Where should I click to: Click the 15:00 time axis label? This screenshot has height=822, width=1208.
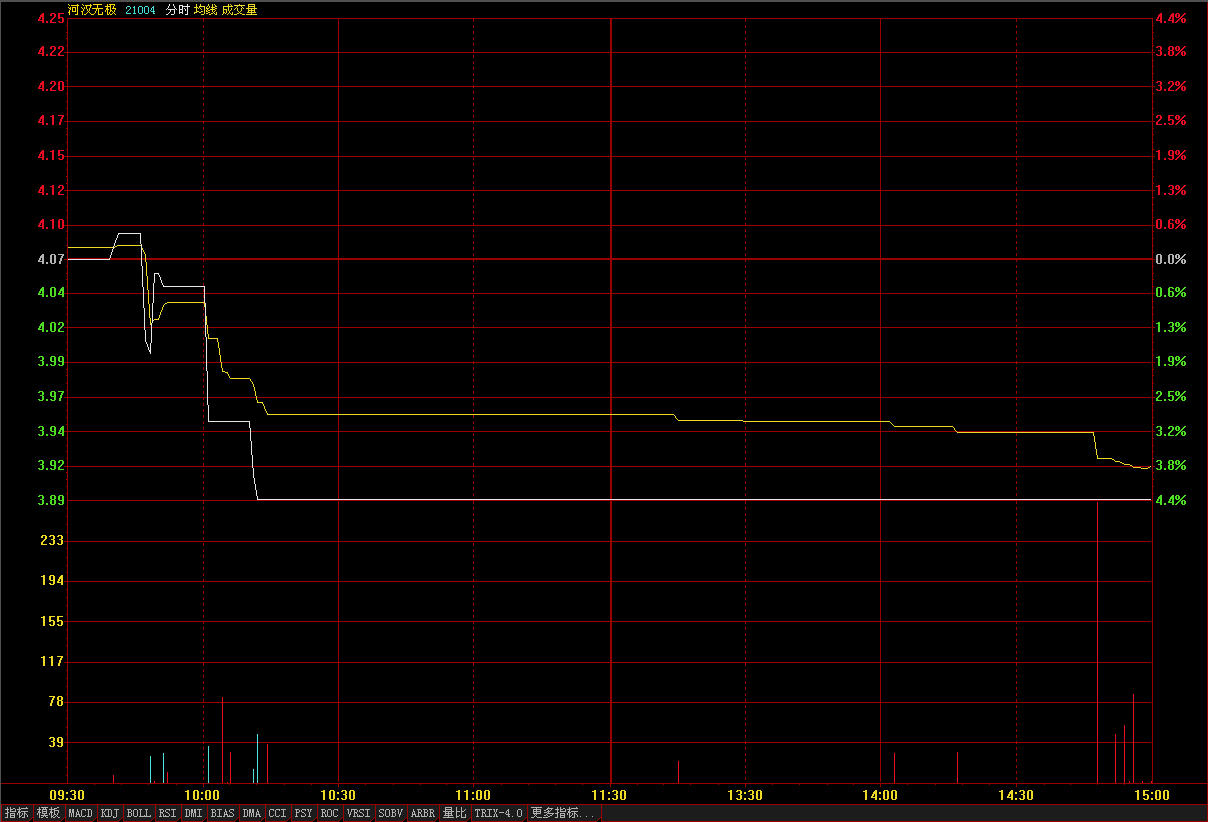click(1151, 795)
